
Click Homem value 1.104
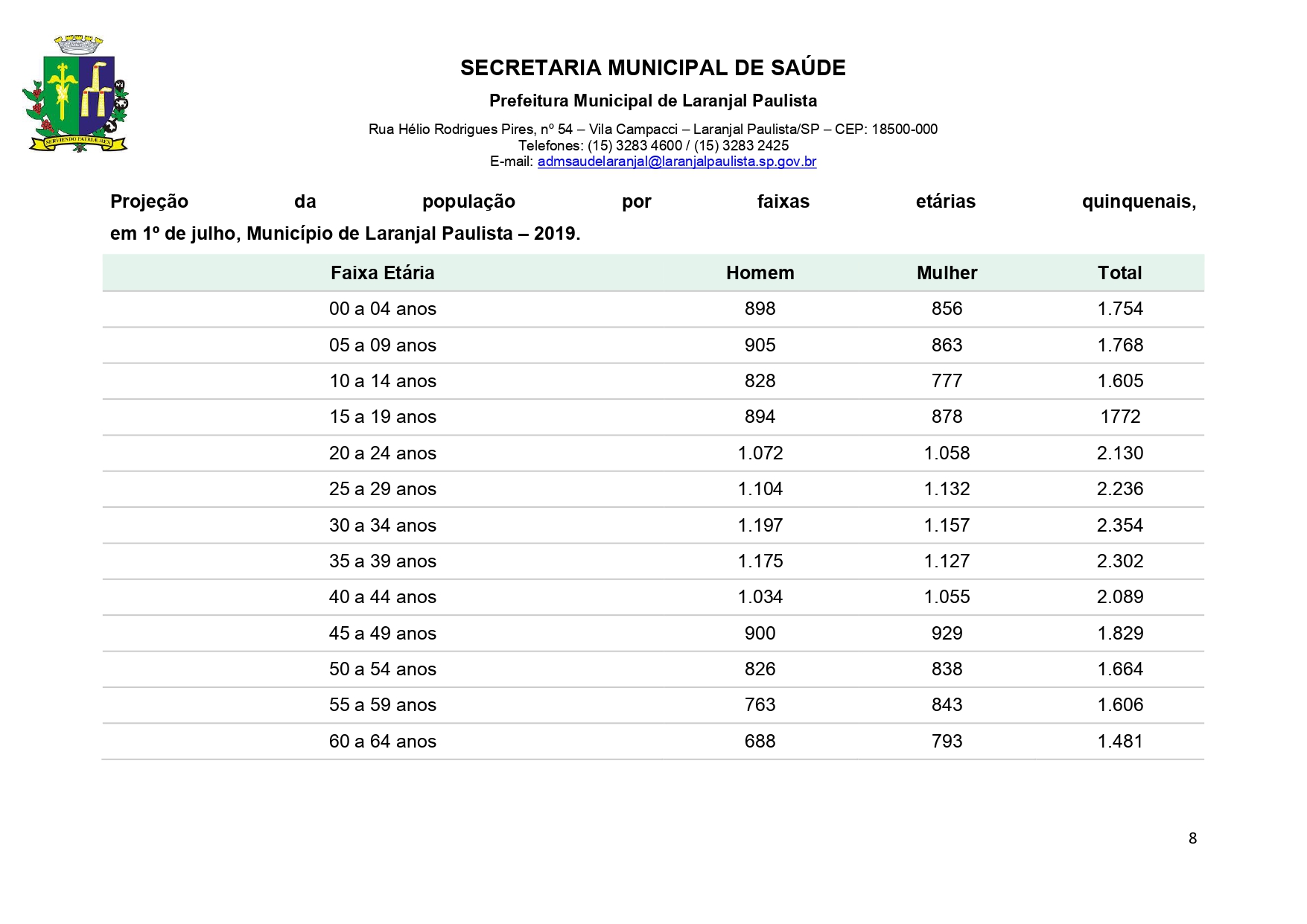coord(760,489)
